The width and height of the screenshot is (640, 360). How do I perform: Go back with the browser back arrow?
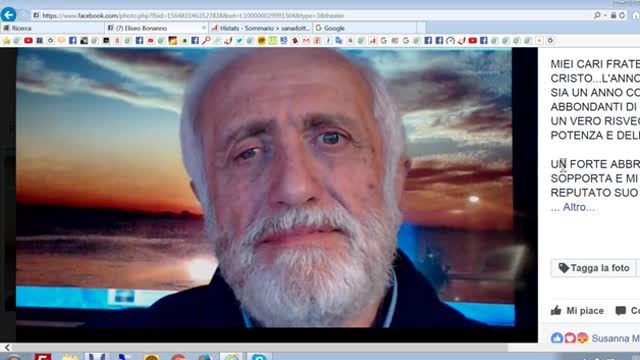coord(8,15)
